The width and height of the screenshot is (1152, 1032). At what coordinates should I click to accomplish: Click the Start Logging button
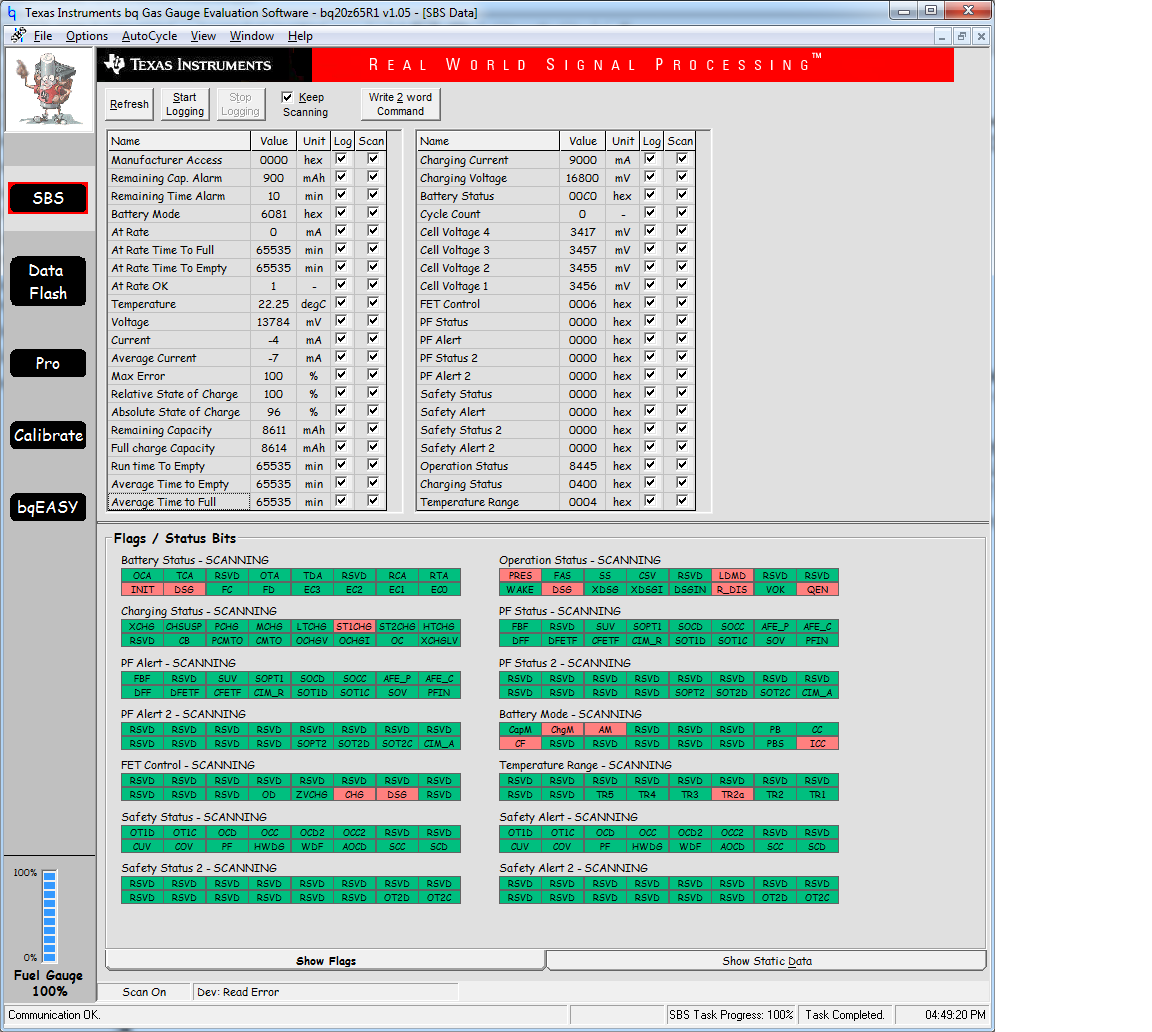[x=184, y=104]
